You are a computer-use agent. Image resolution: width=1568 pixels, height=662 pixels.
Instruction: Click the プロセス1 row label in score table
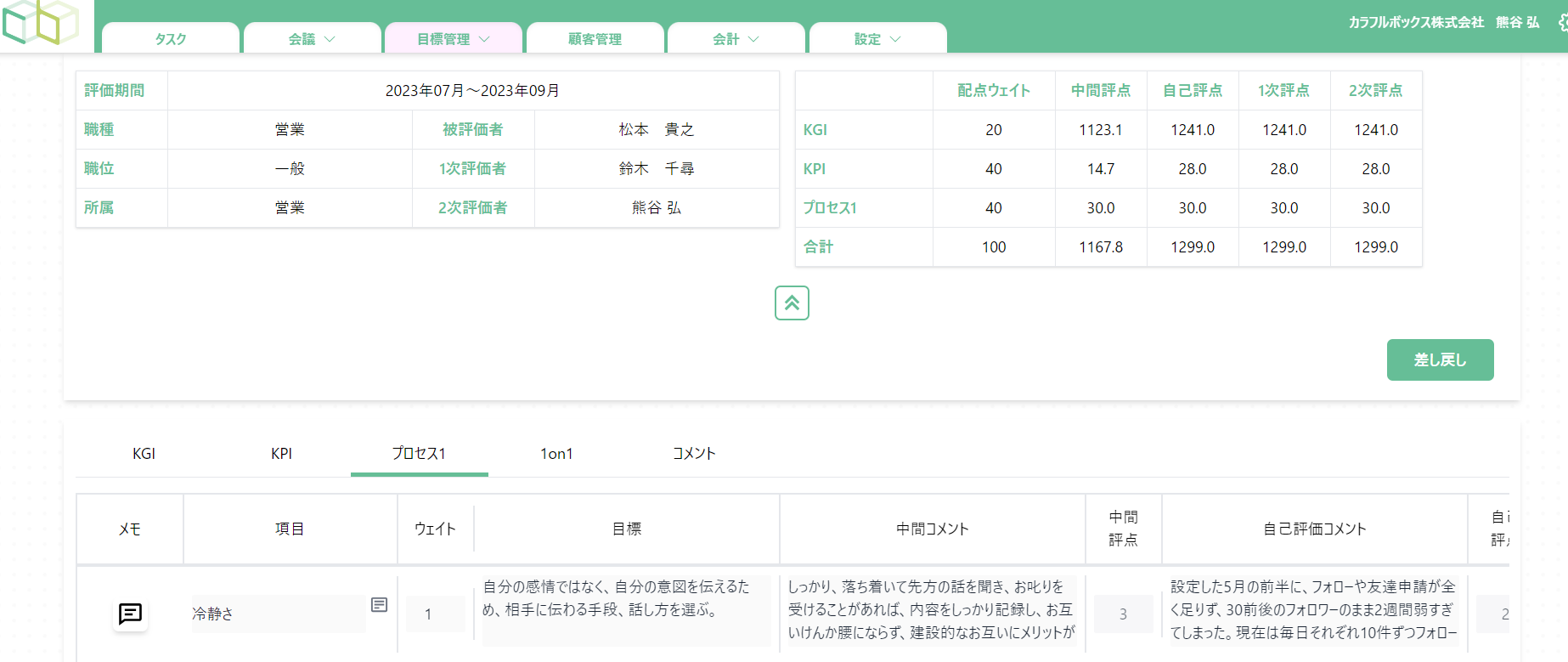(830, 208)
